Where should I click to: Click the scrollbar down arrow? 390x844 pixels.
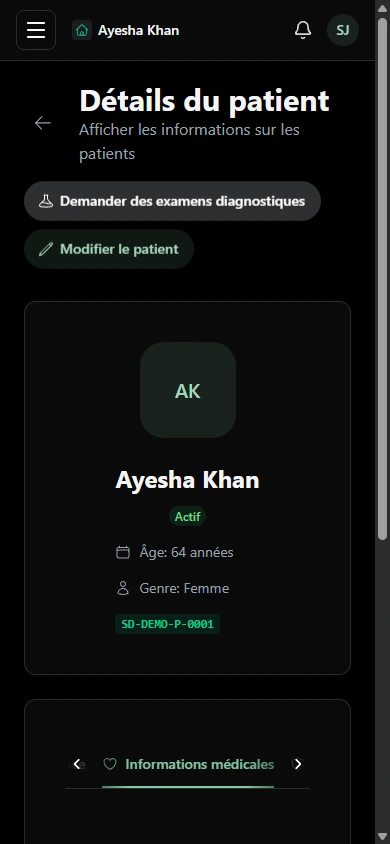click(x=382, y=838)
